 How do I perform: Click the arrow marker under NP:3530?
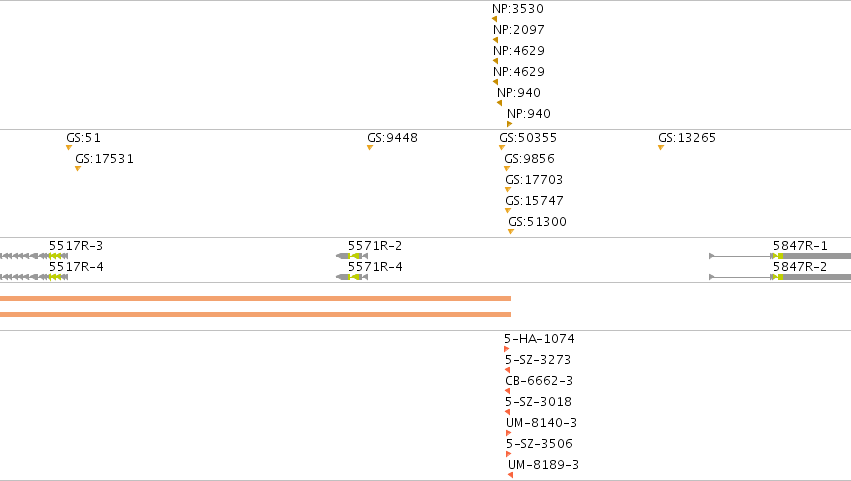494,19
